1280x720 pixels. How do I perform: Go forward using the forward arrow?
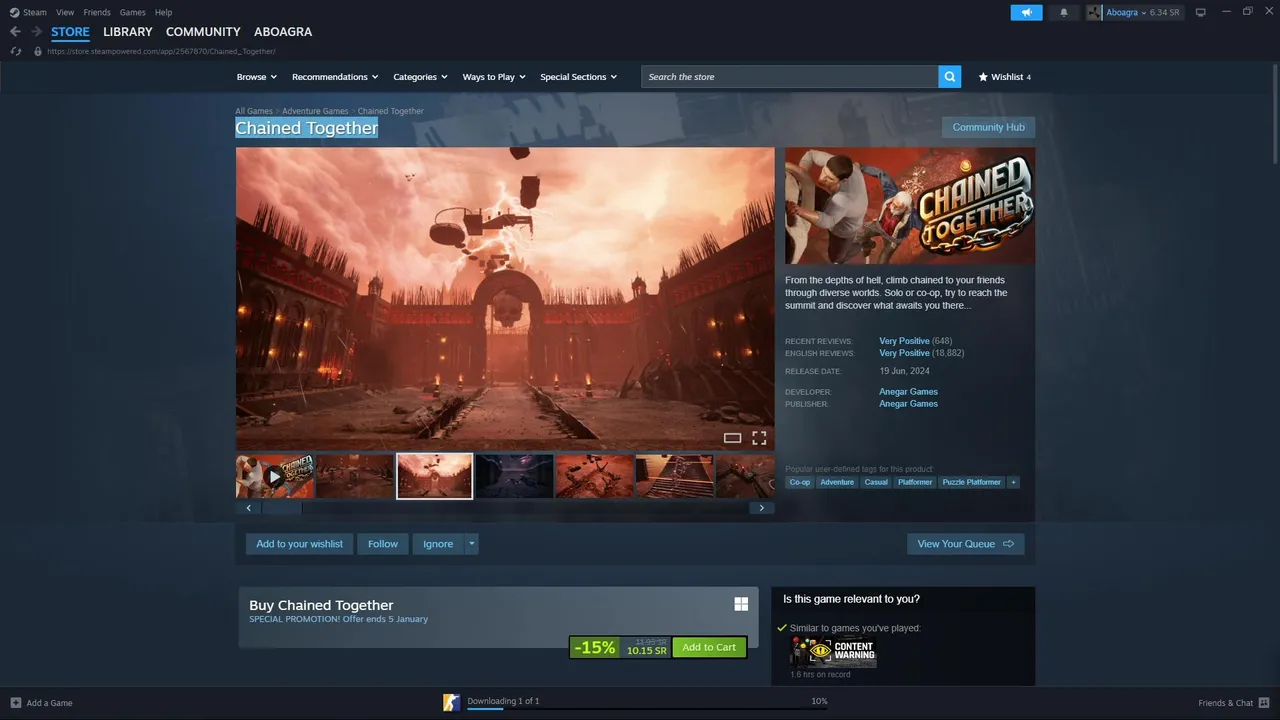click(x=36, y=32)
